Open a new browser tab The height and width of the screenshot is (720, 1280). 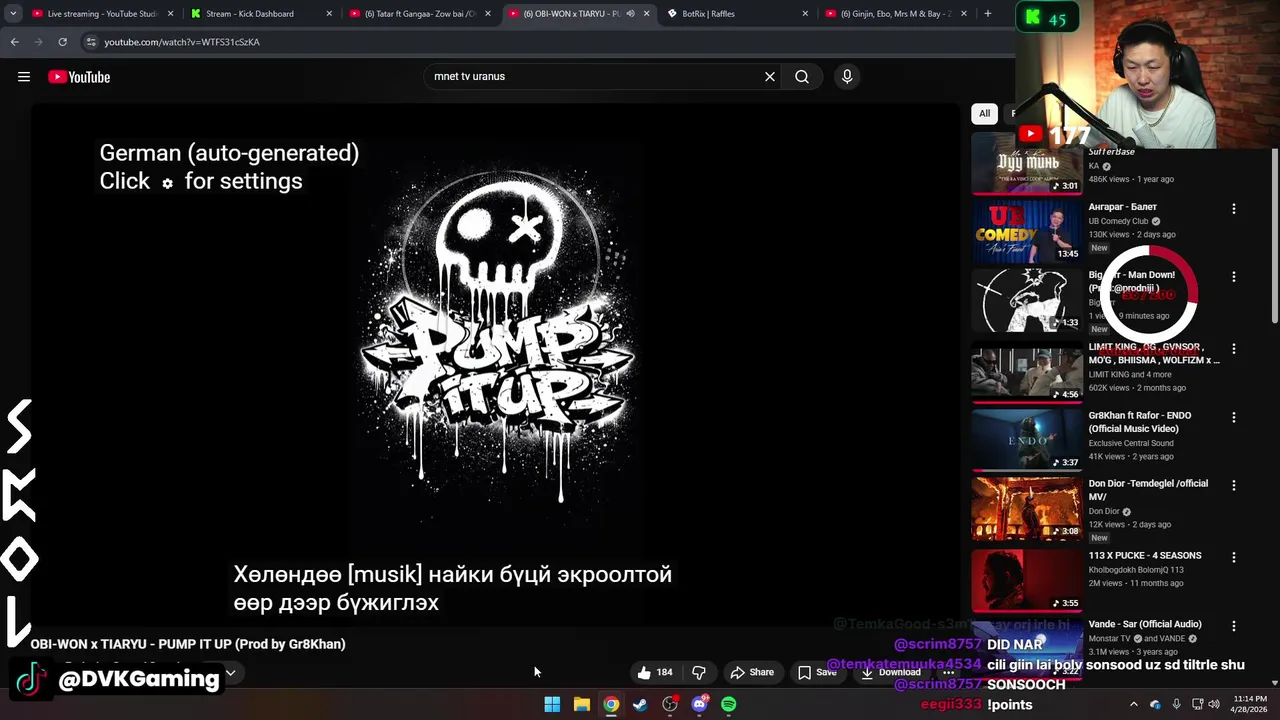pyautogui.click(x=988, y=14)
